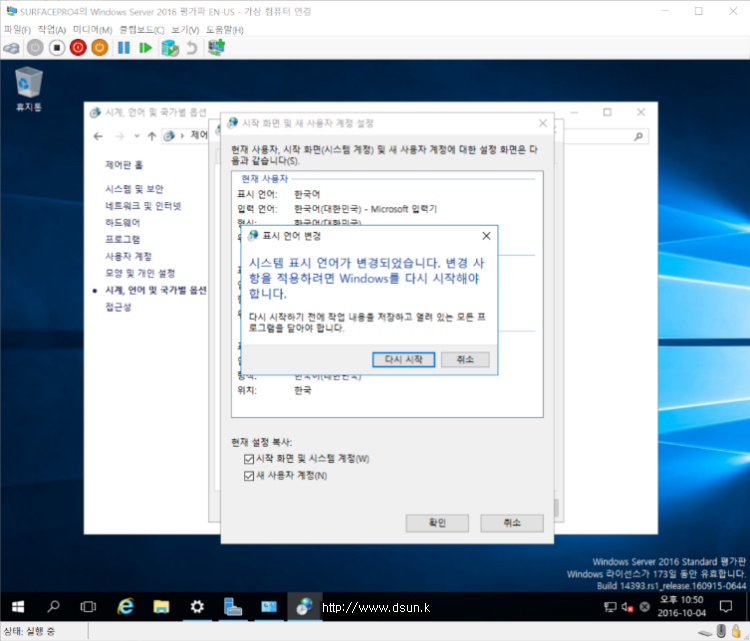Image resolution: width=750 pixels, height=641 pixels.
Task: Open 하드웨어 category
Action: pos(122,222)
